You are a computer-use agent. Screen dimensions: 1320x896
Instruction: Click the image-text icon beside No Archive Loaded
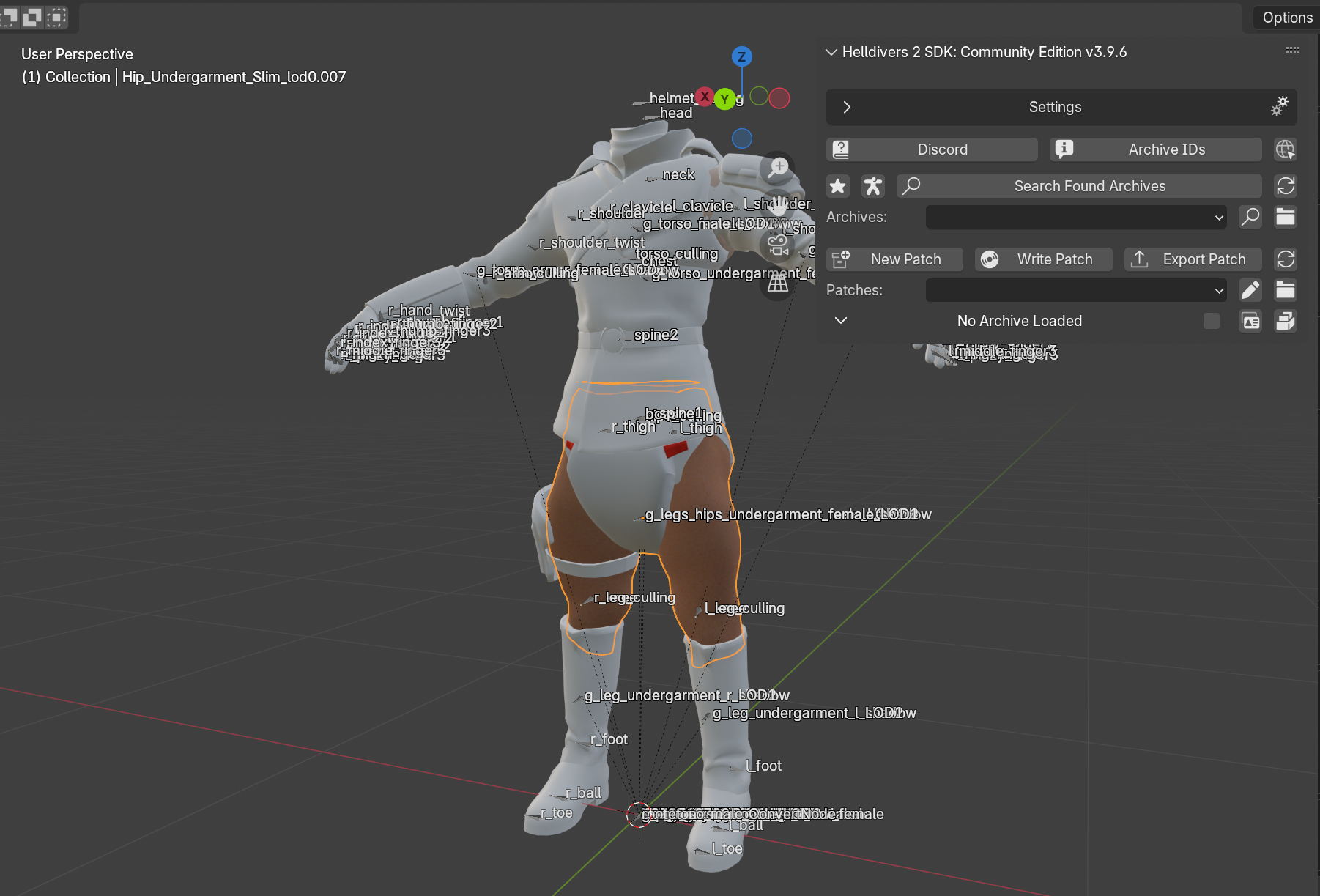click(x=1250, y=321)
